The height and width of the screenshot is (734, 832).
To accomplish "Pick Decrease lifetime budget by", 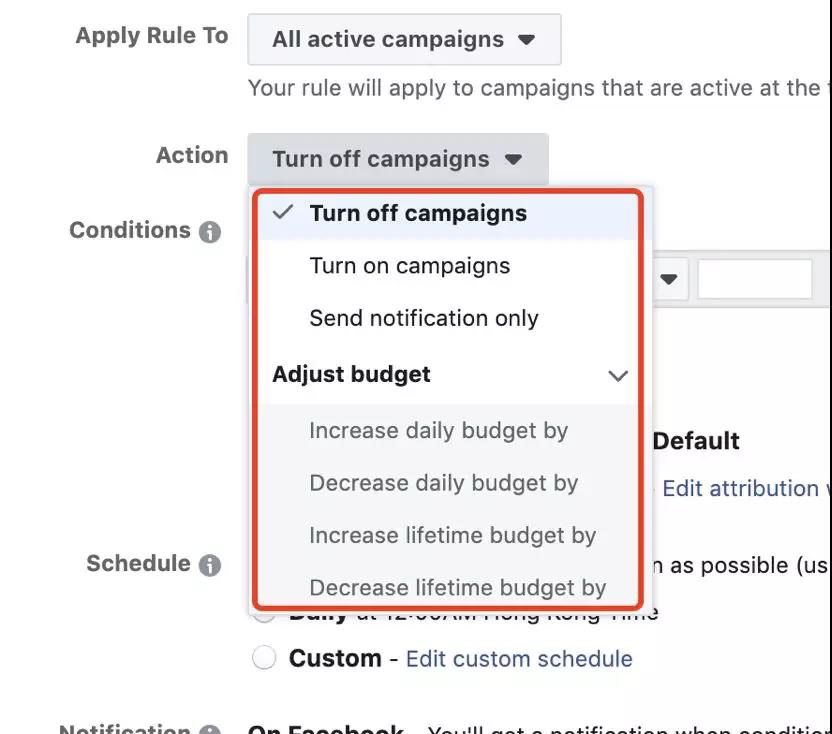I will coord(457,587).
